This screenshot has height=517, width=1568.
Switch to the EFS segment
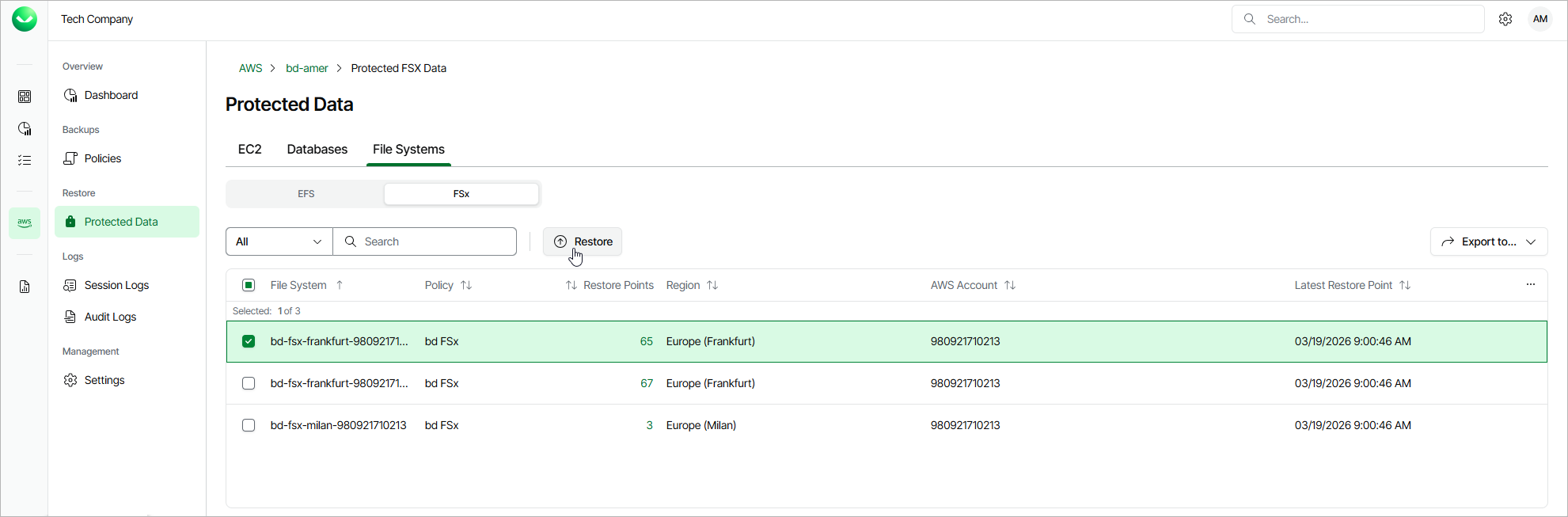pyautogui.click(x=306, y=194)
